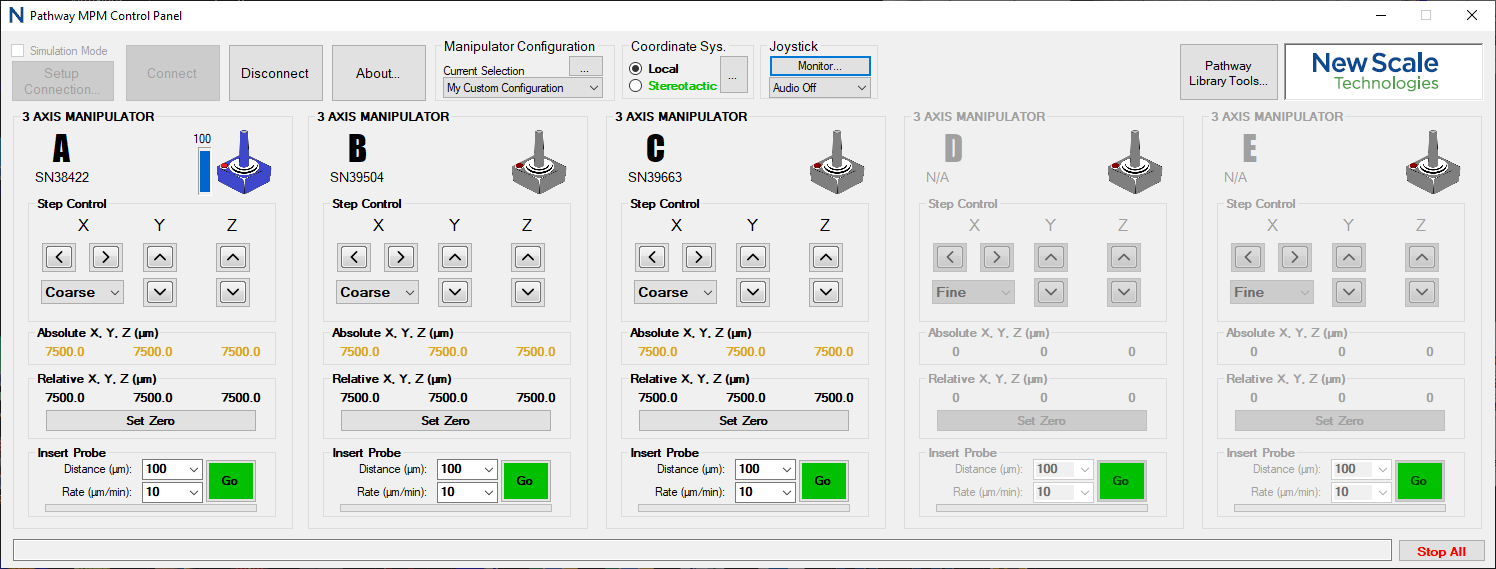Start probe insertion Go for manipulator C
Screen dimensions: 1496x569
[x=823, y=481]
